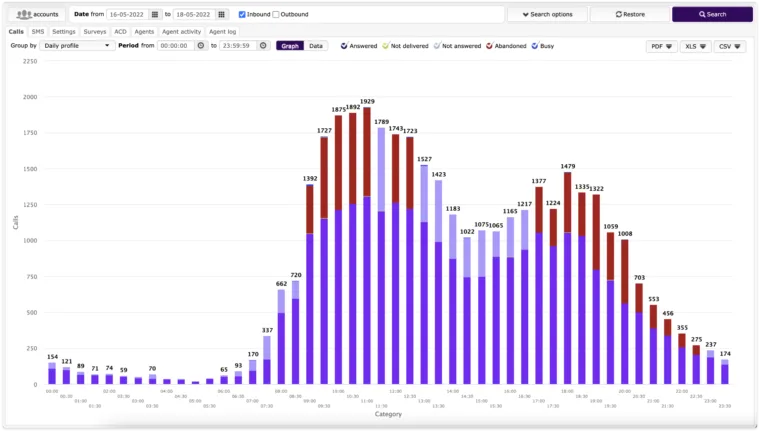Click the bar labeled 1059

click(611, 308)
